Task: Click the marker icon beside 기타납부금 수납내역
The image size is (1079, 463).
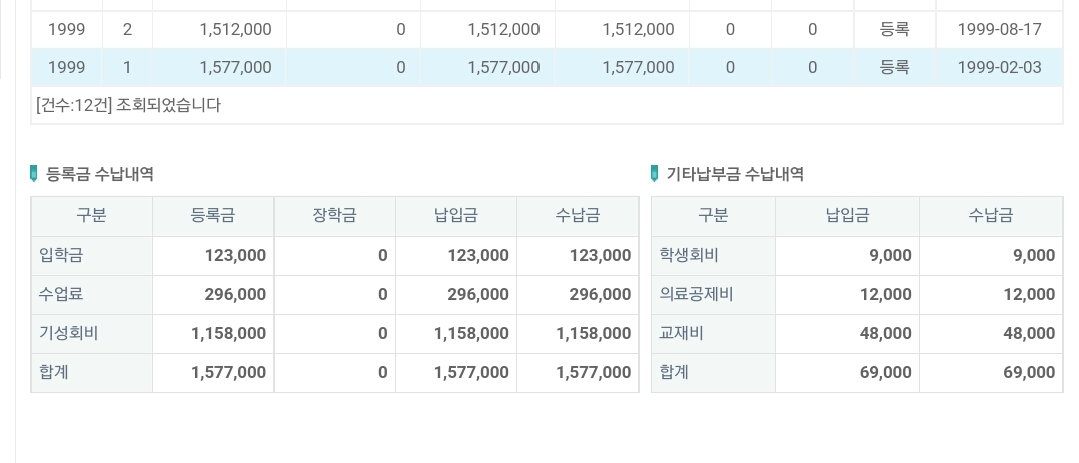Action: pos(655,174)
